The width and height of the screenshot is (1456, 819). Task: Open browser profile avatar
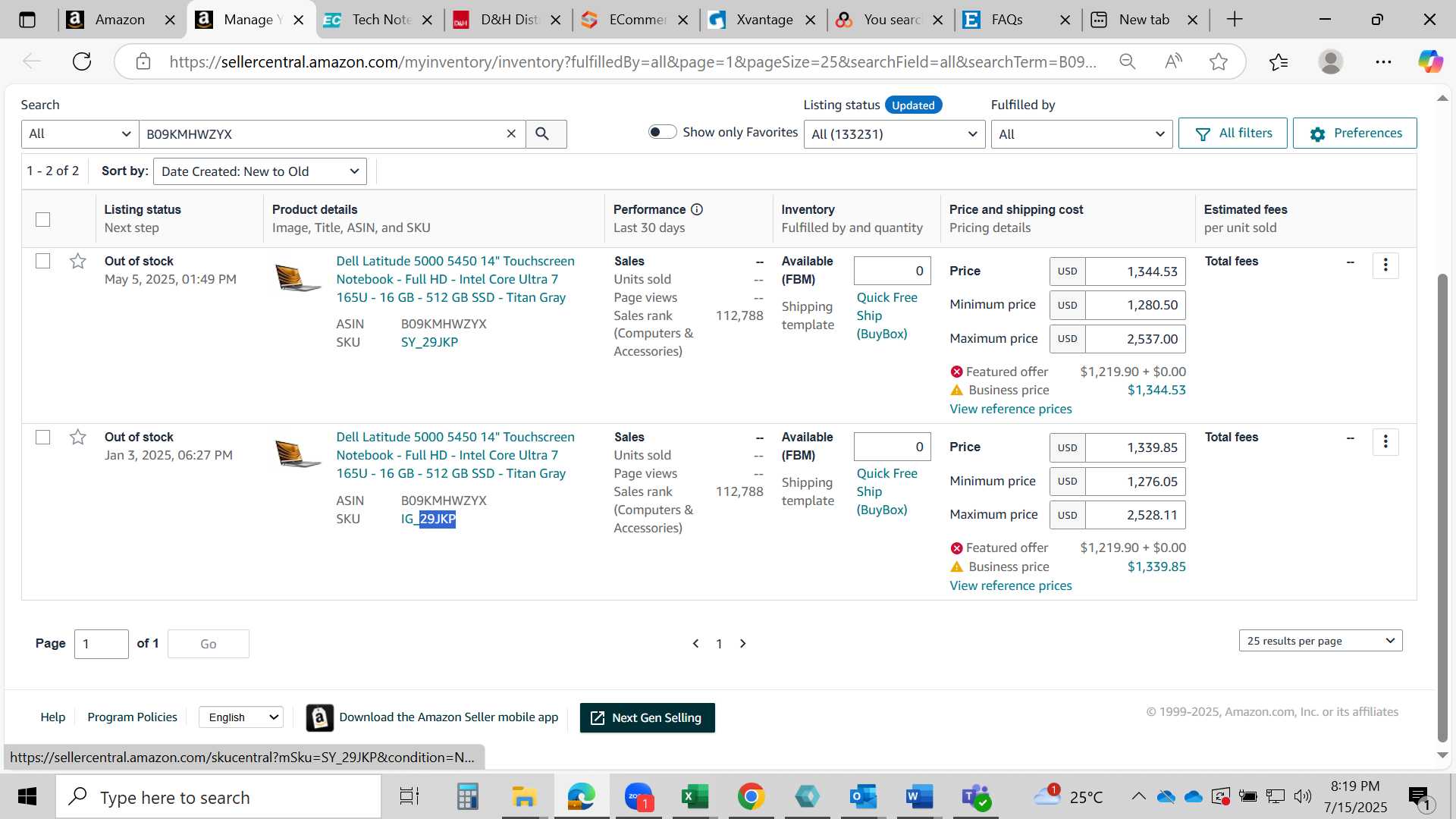(1331, 61)
